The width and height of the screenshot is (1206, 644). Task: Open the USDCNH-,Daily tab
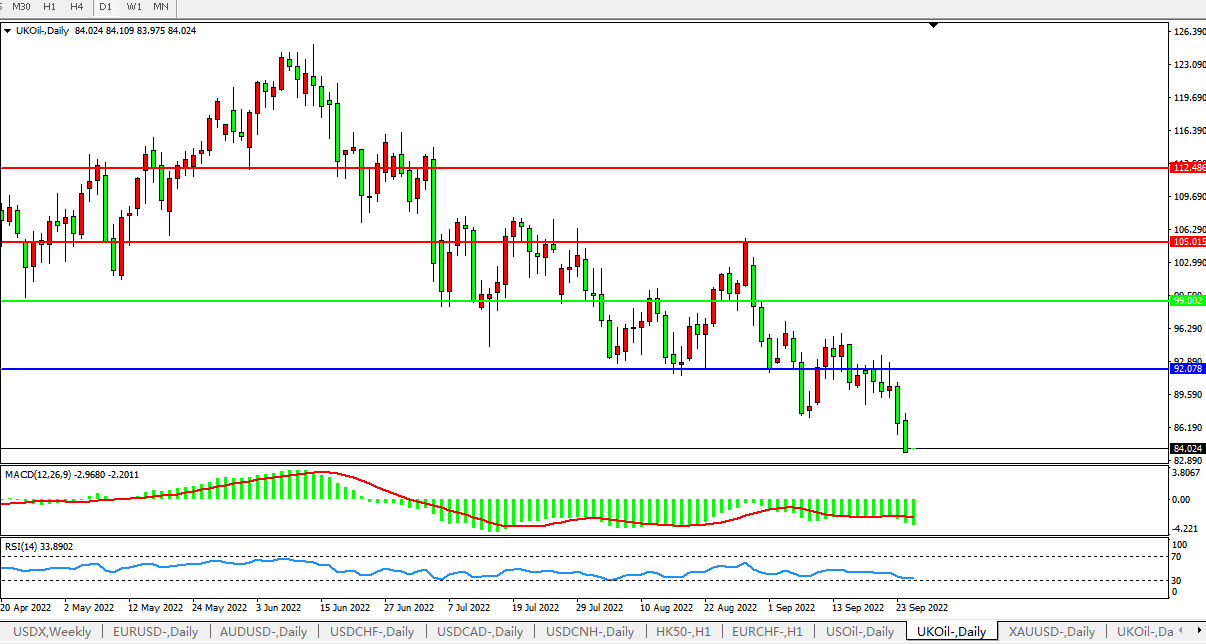click(589, 632)
